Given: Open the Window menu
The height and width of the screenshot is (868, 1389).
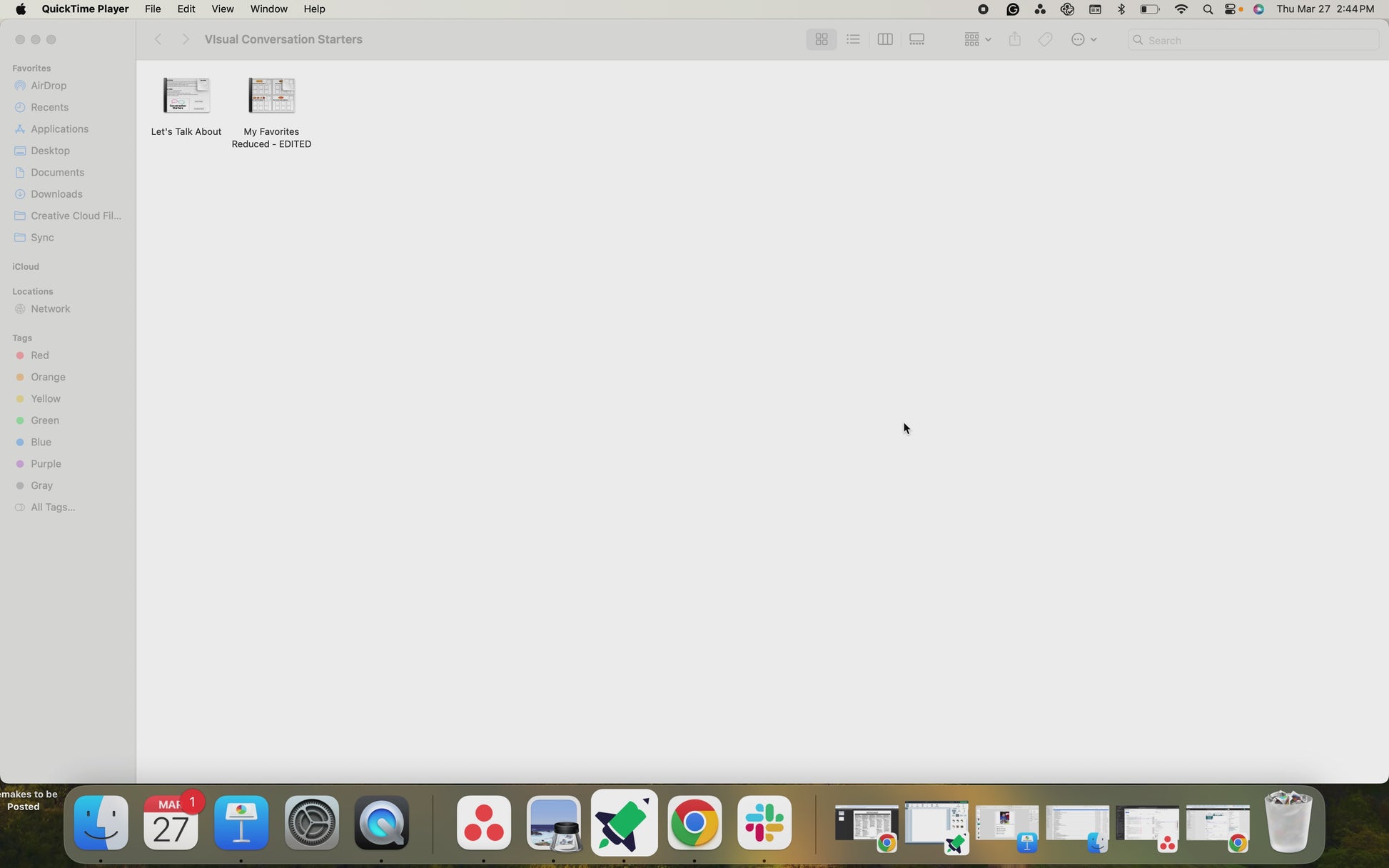Looking at the screenshot, I should point(268,9).
